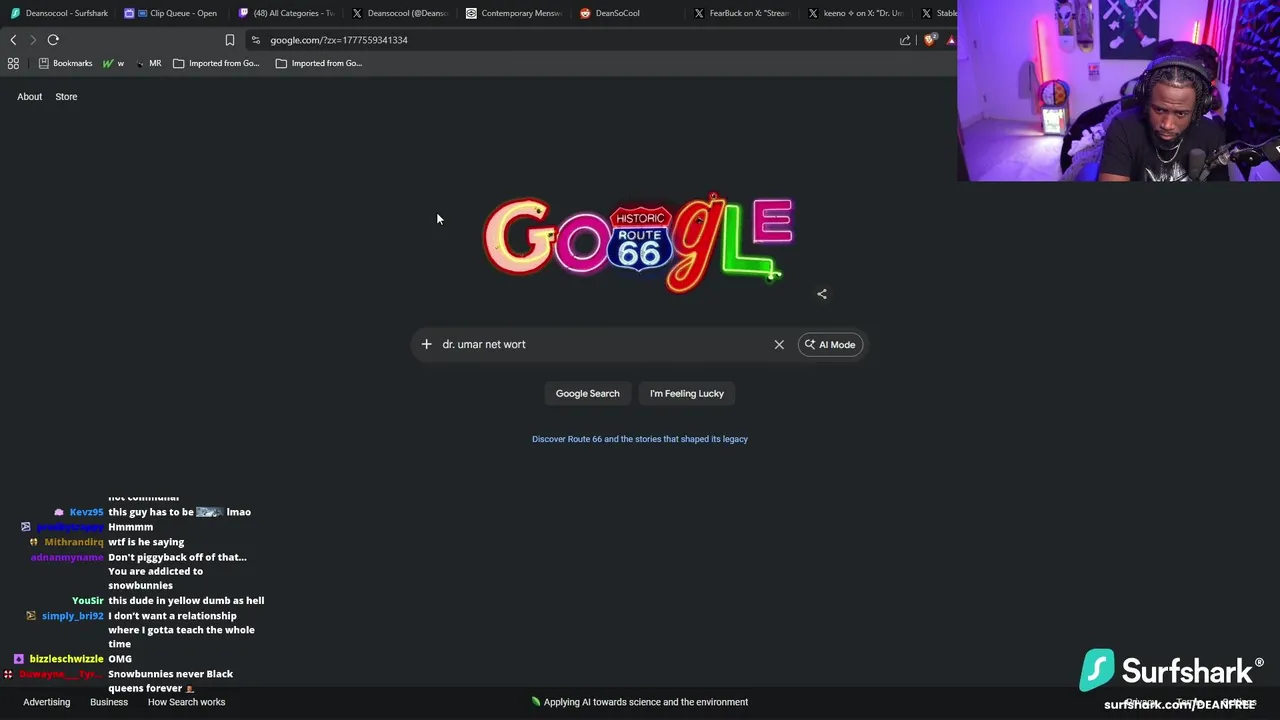Click the I'm Feeling Lucky button
1280x720 pixels.
click(x=687, y=393)
